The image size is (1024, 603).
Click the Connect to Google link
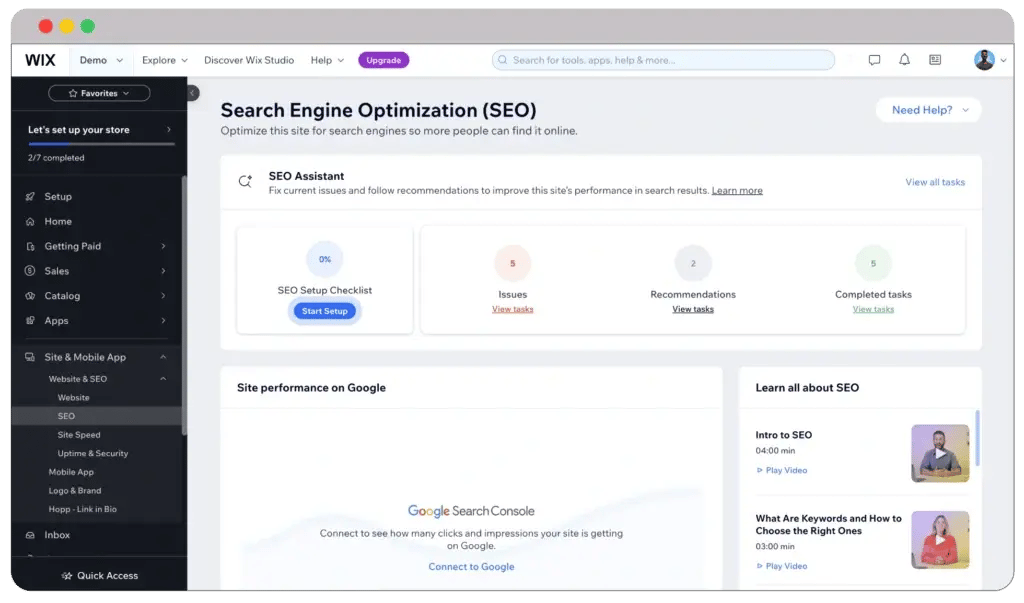coord(471,567)
